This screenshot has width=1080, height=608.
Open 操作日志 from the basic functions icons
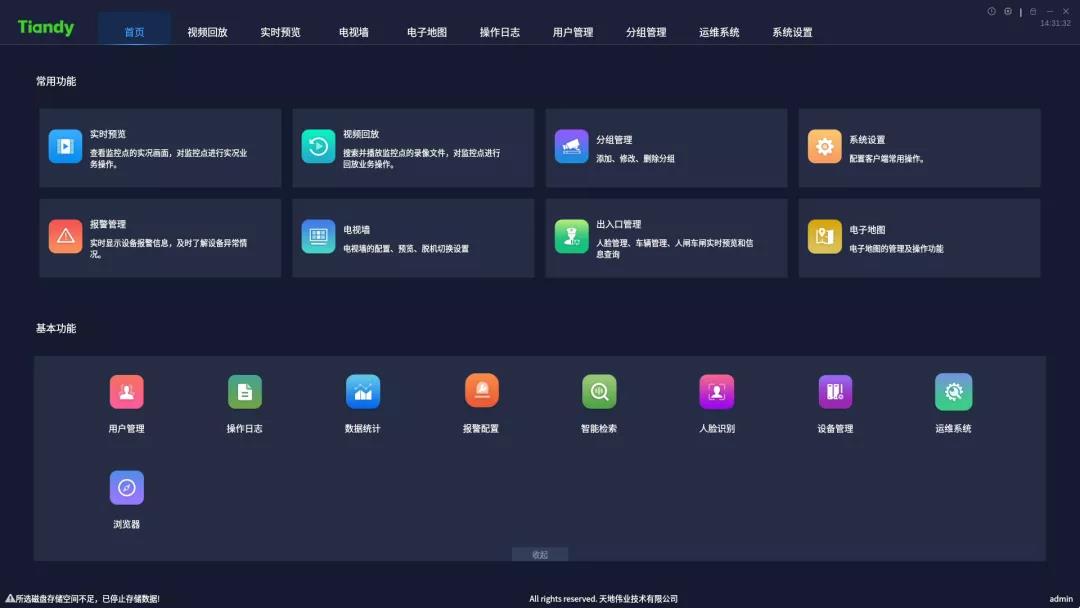click(x=245, y=391)
